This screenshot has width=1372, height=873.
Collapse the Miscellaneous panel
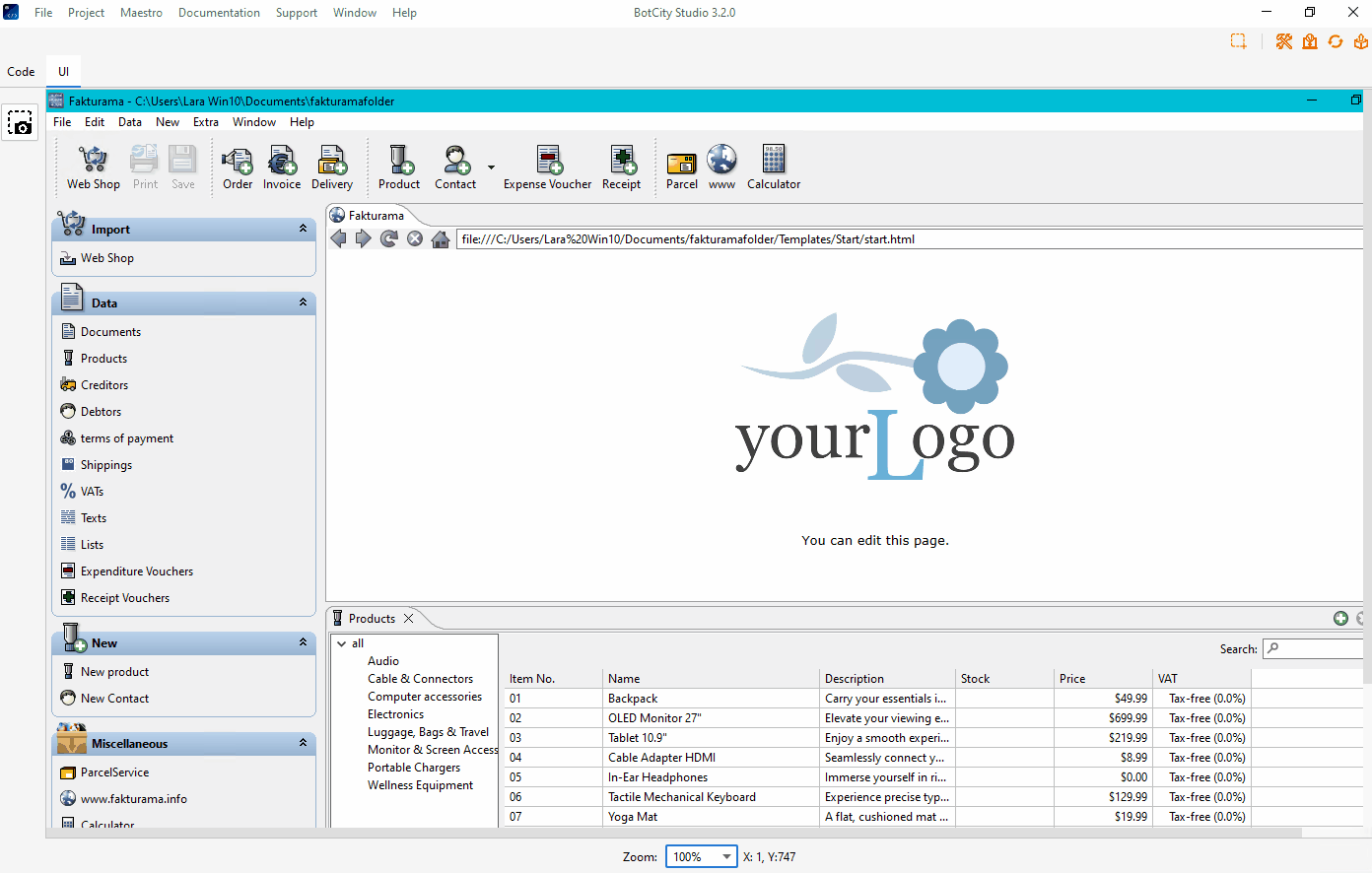coord(303,743)
